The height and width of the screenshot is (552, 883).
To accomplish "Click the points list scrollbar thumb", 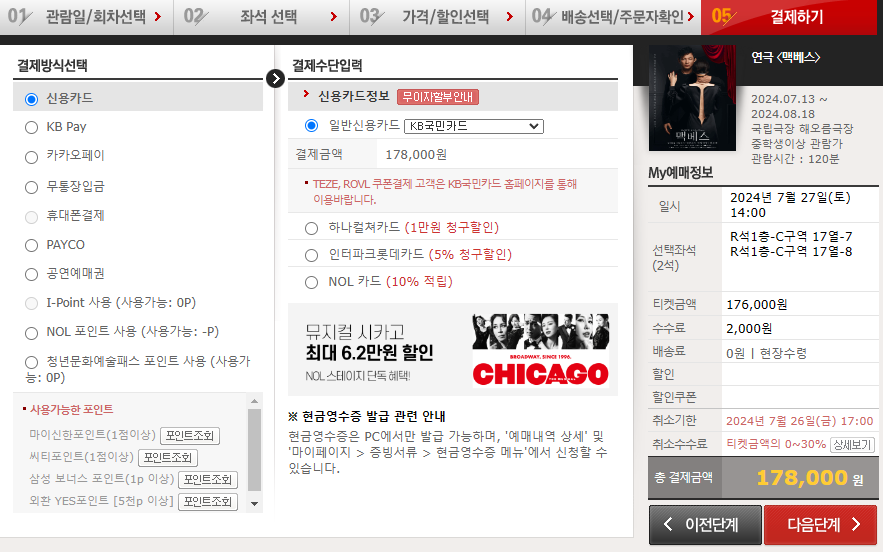I will coord(255,449).
